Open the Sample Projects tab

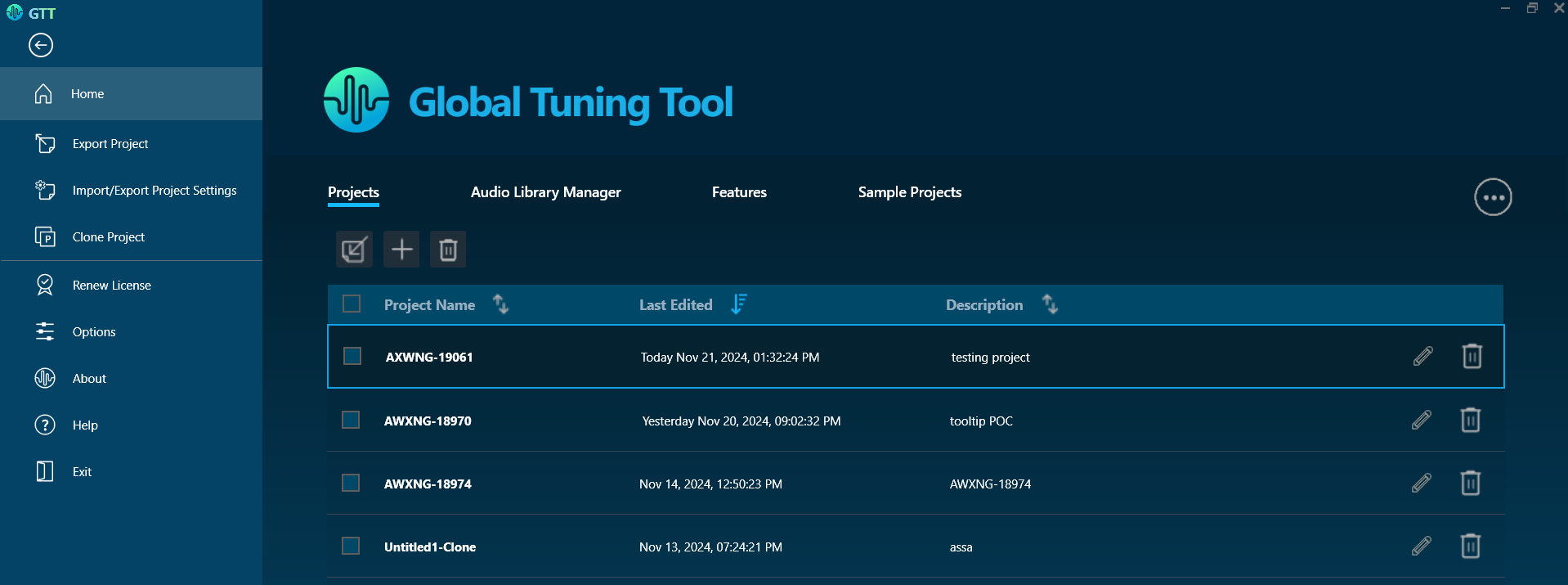[910, 192]
